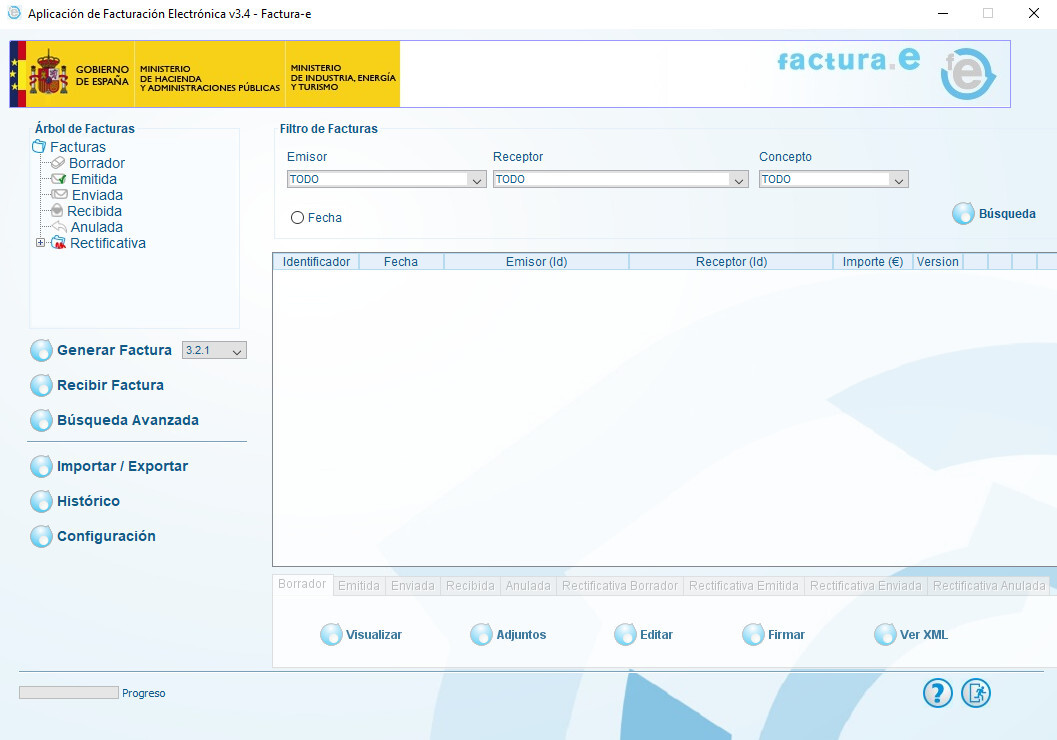Click the Ver XML icon
Screen dimensions: 1057x740
click(x=885, y=634)
